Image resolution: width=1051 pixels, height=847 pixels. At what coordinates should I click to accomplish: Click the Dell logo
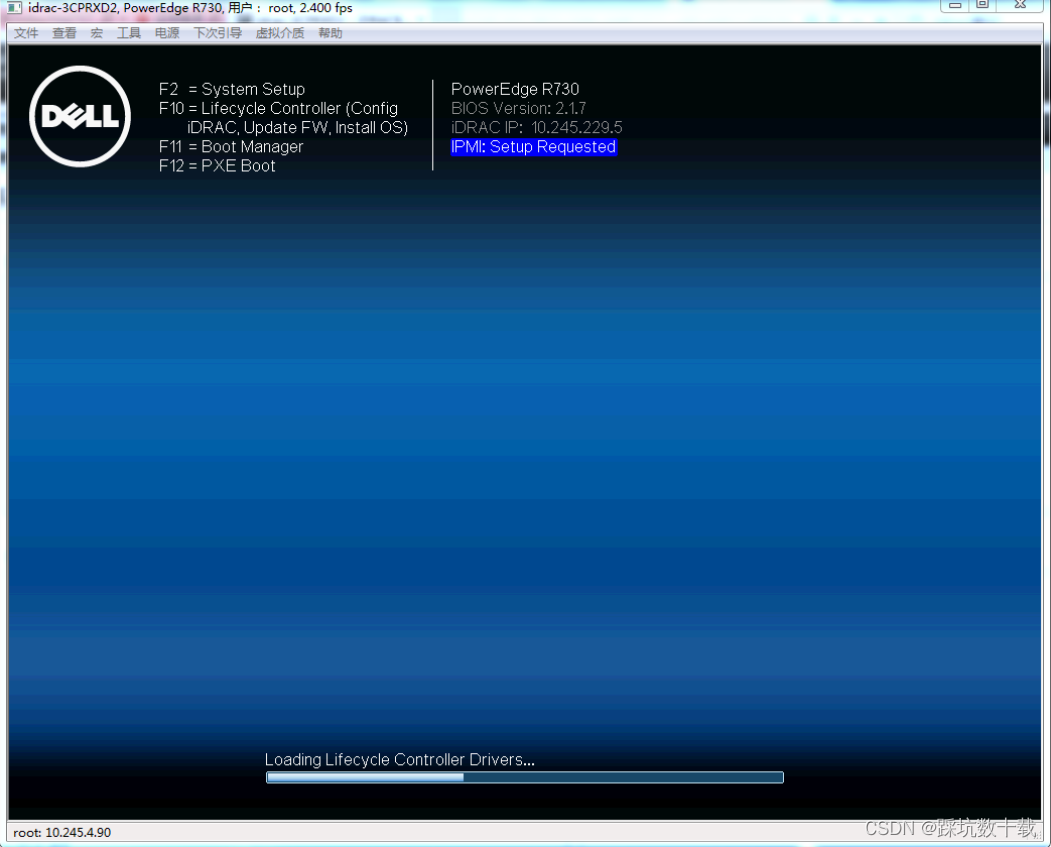pos(80,117)
